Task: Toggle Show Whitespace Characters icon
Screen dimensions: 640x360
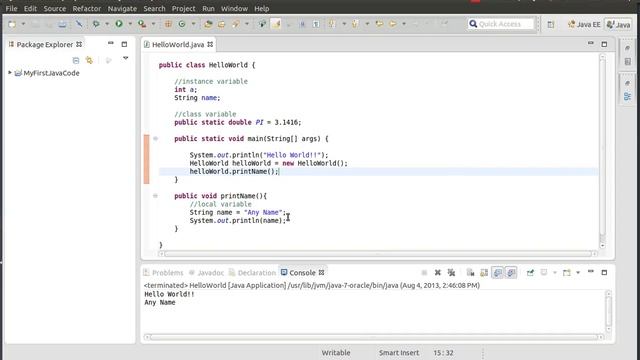Action: (x=316, y=24)
